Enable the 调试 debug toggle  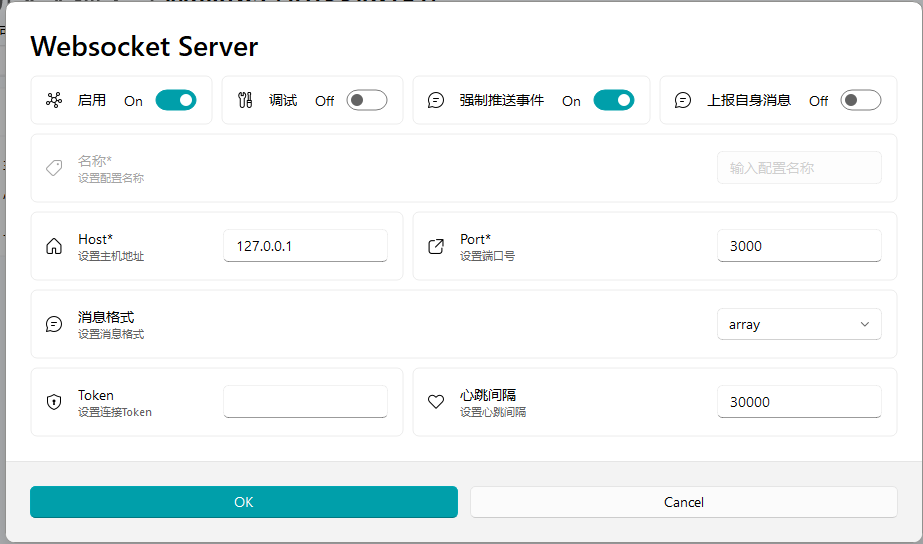[x=367, y=100]
